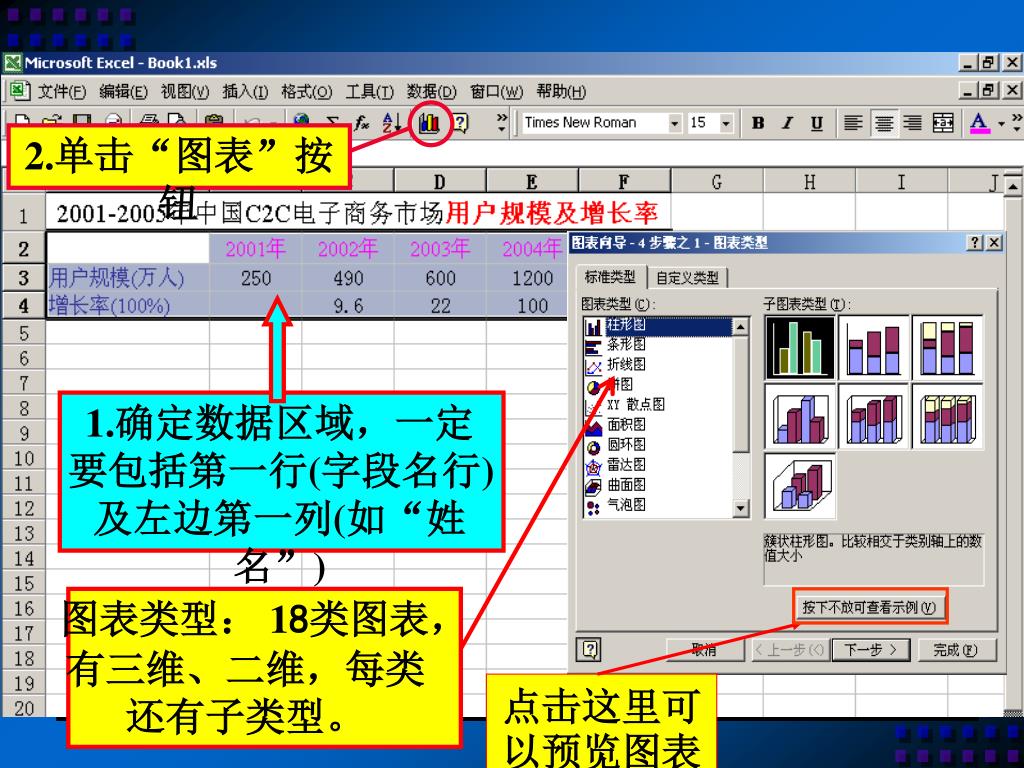
Task: Open the Times New Roman font dropdown
Action: point(675,123)
